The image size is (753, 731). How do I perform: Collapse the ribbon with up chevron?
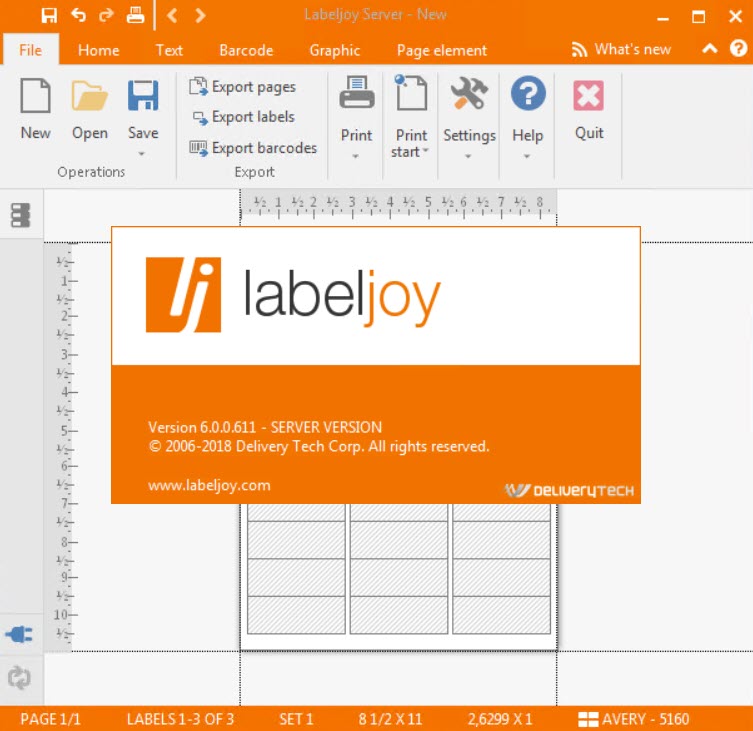[x=710, y=48]
